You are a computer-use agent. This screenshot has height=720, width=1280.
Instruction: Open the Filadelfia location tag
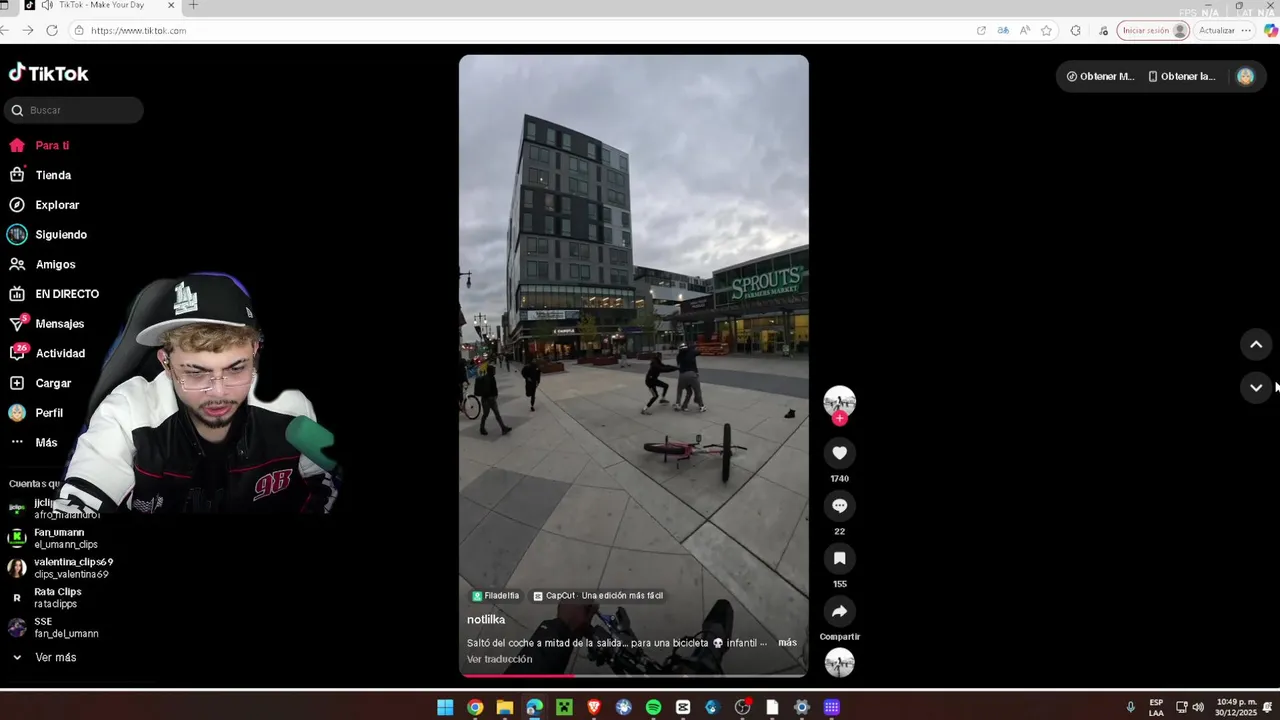(x=496, y=596)
